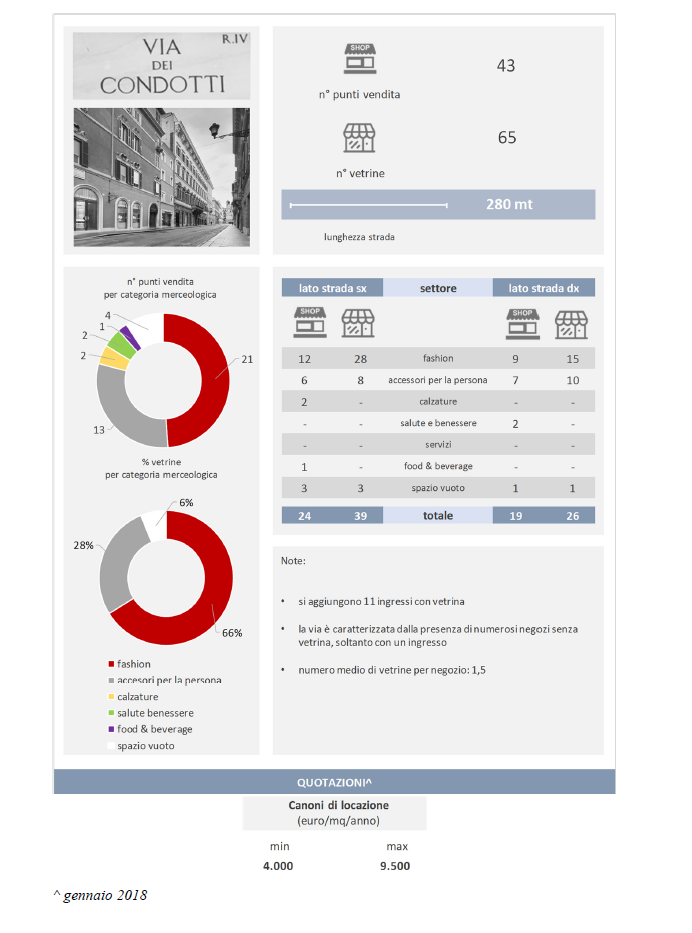Screen dimensions: 692x933
Task: Click the QUOTAZIONI section header bar
Action: click(335, 781)
